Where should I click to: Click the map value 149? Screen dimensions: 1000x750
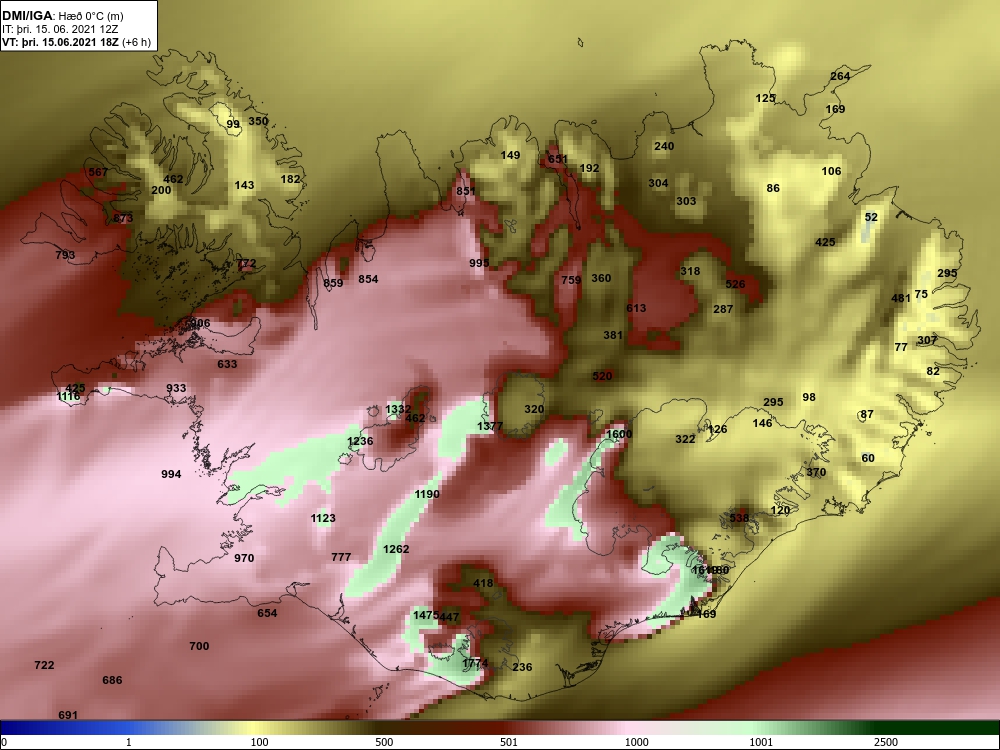tap(510, 155)
